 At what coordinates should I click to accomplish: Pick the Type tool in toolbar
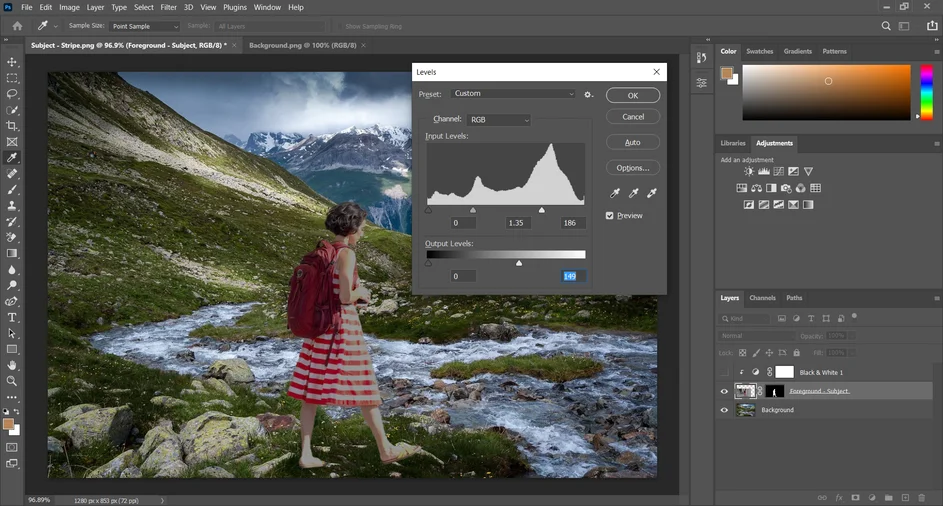click(x=12, y=317)
